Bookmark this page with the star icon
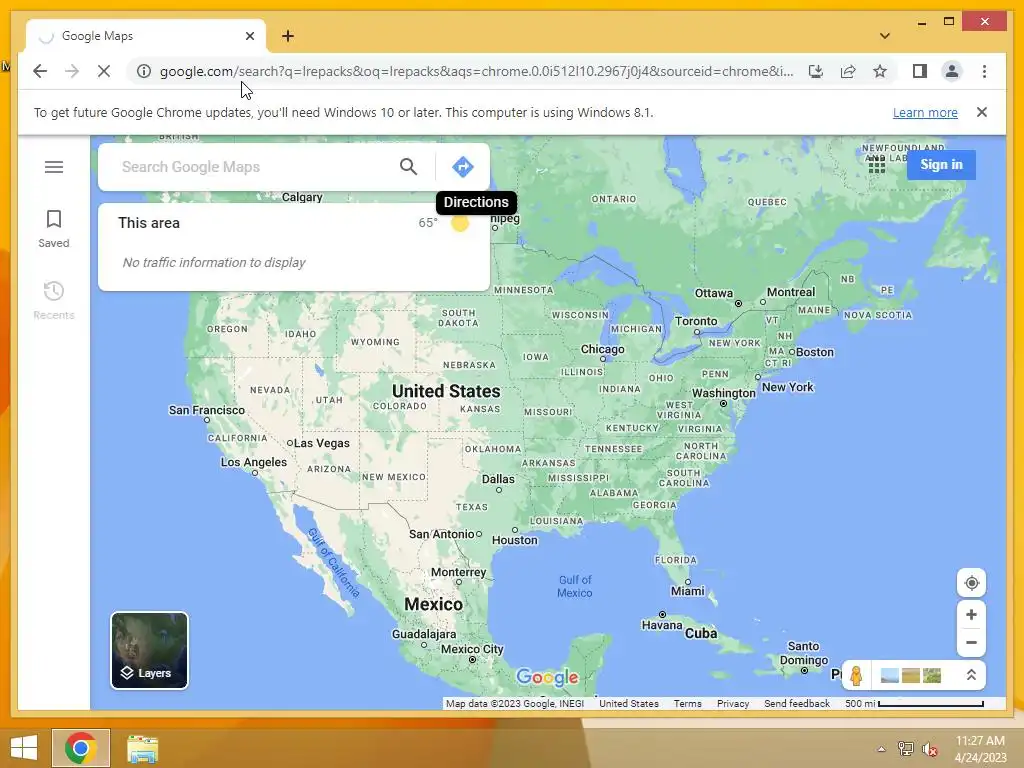 point(880,71)
